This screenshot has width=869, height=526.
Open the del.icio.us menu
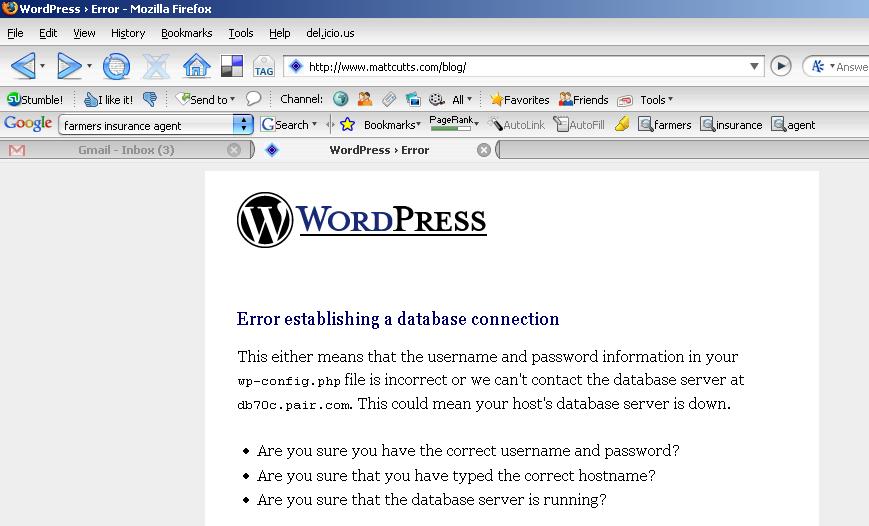[x=330, y=33]
